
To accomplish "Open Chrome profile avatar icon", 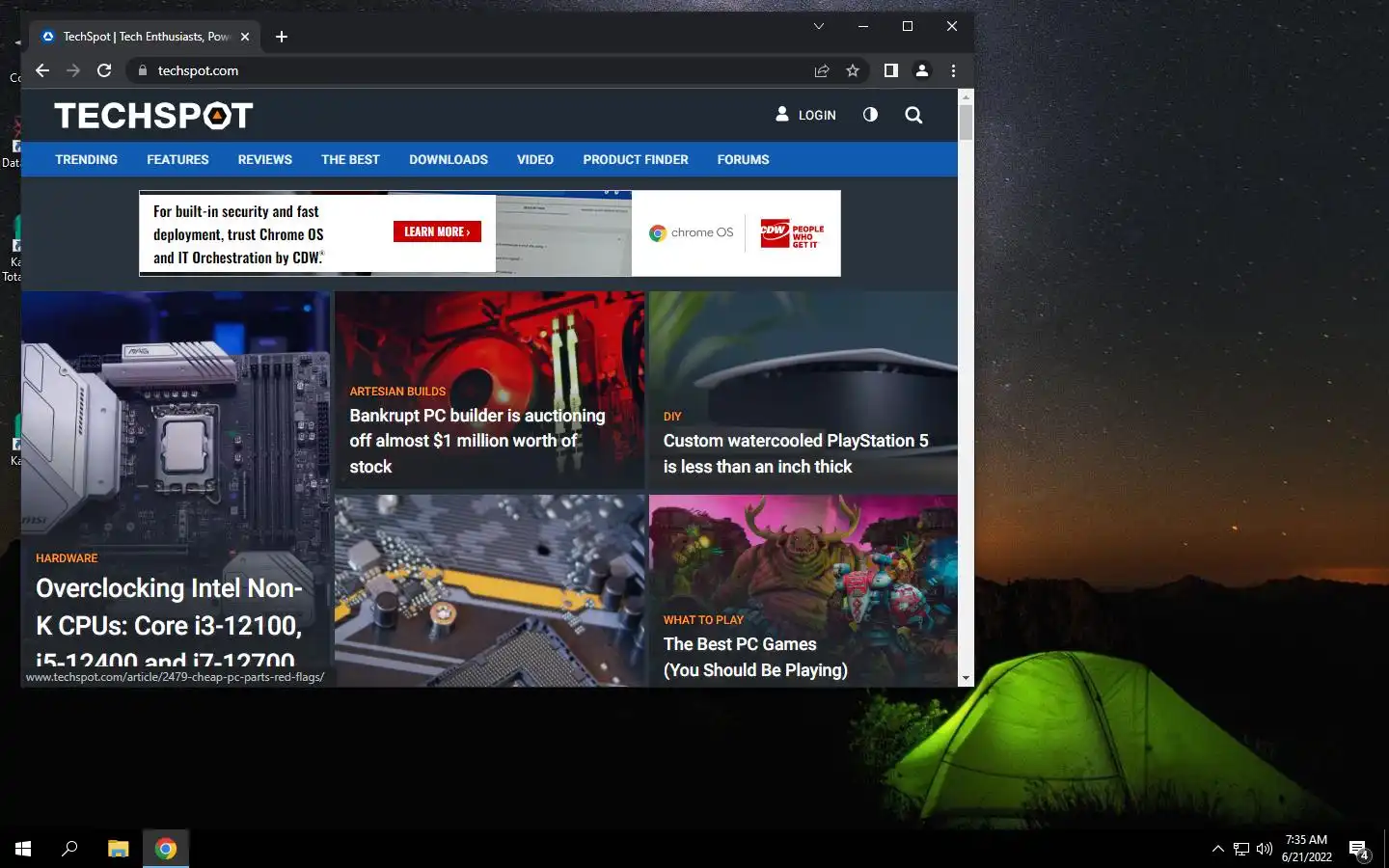I will (x=922, y=70).
